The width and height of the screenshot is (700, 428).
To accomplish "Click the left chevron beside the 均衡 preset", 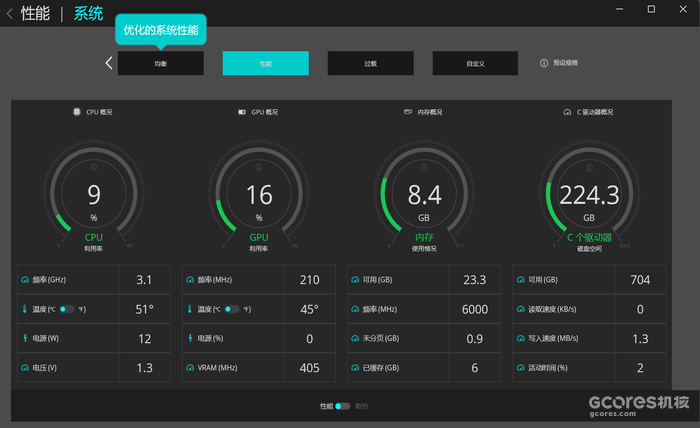I will click(x=109, y=63).
